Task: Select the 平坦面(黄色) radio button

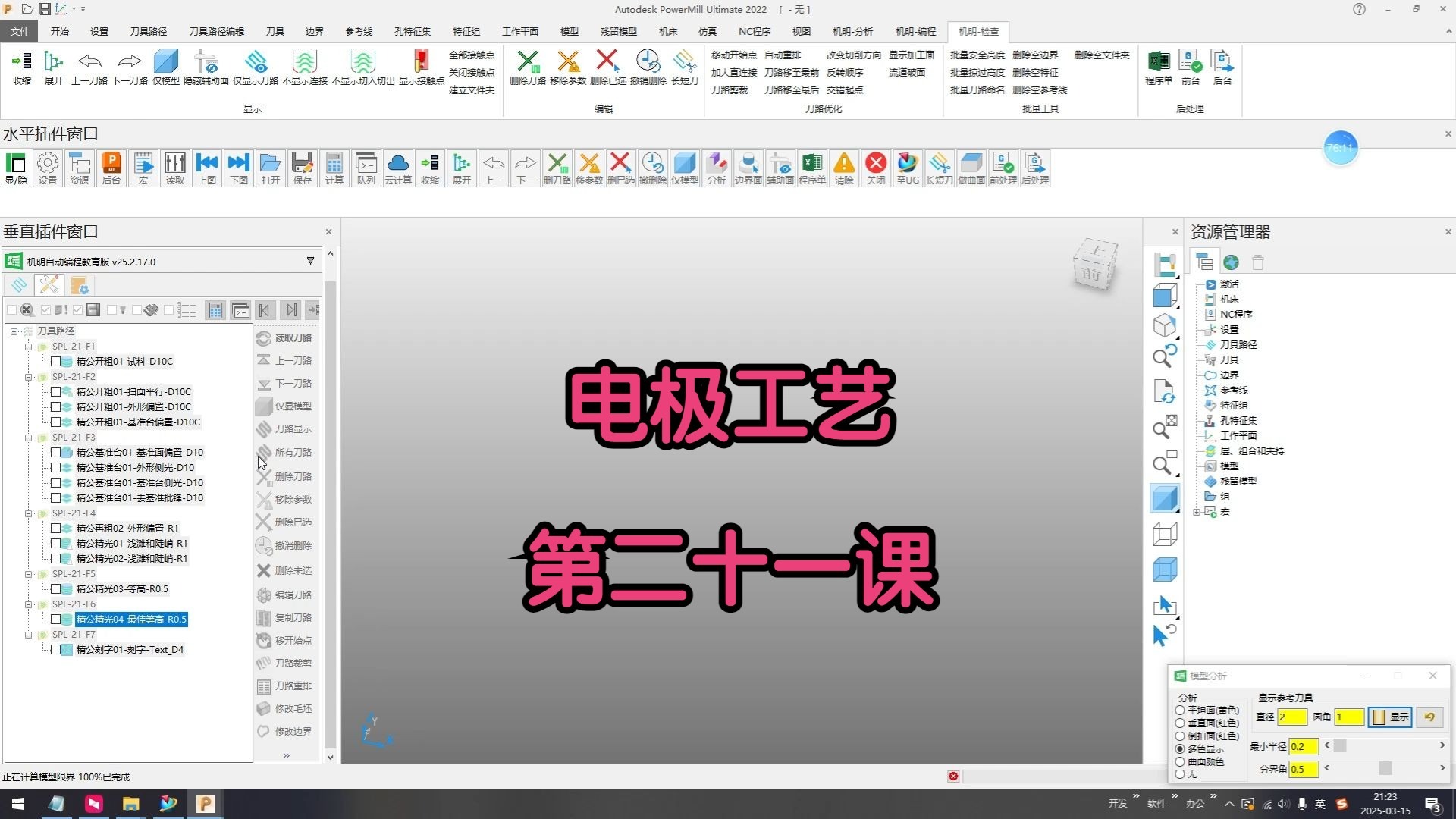Action: [1180, 711]
